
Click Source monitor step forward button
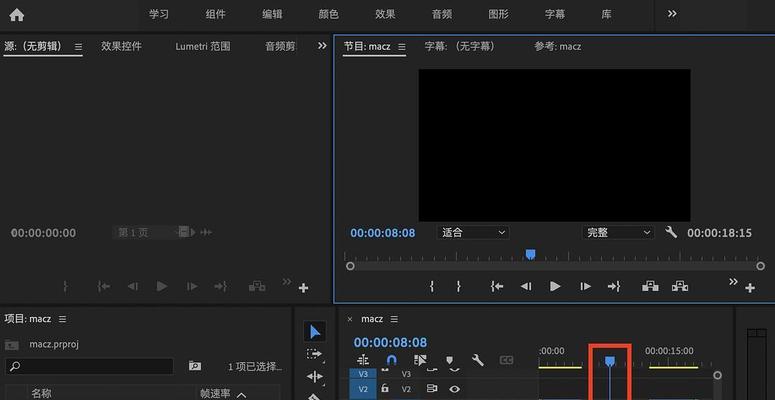coord(192,286)
